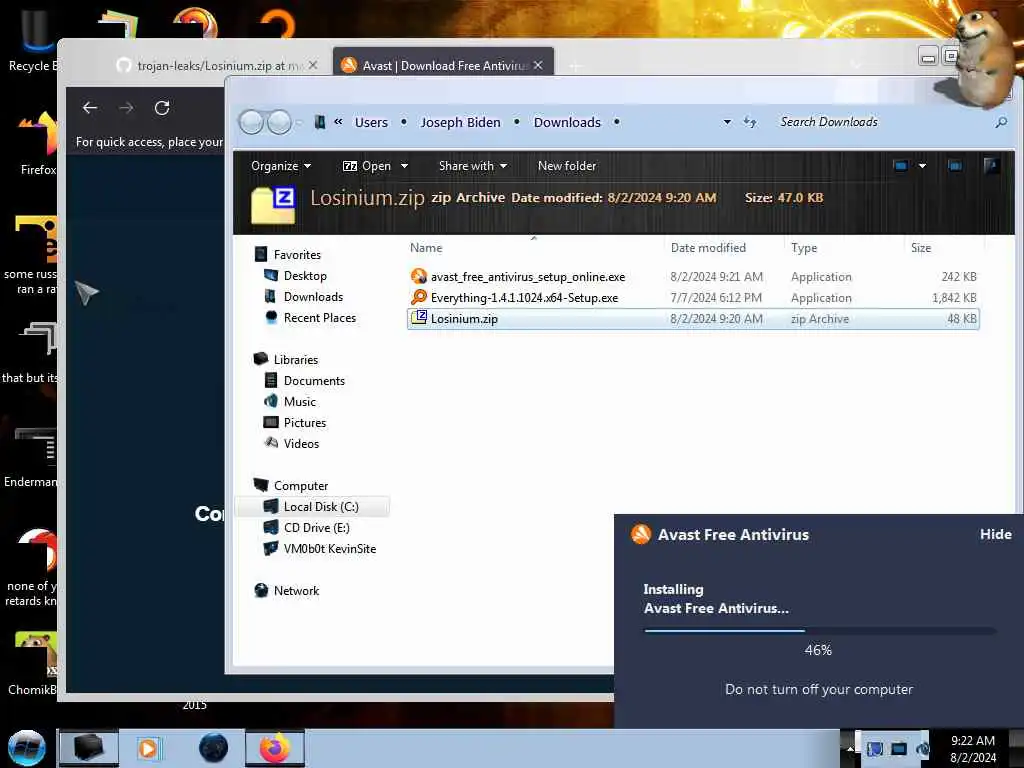Viewport: 1024px width, 768px height.
Task: Open Share with dropdown
Action: pos(473,166)
